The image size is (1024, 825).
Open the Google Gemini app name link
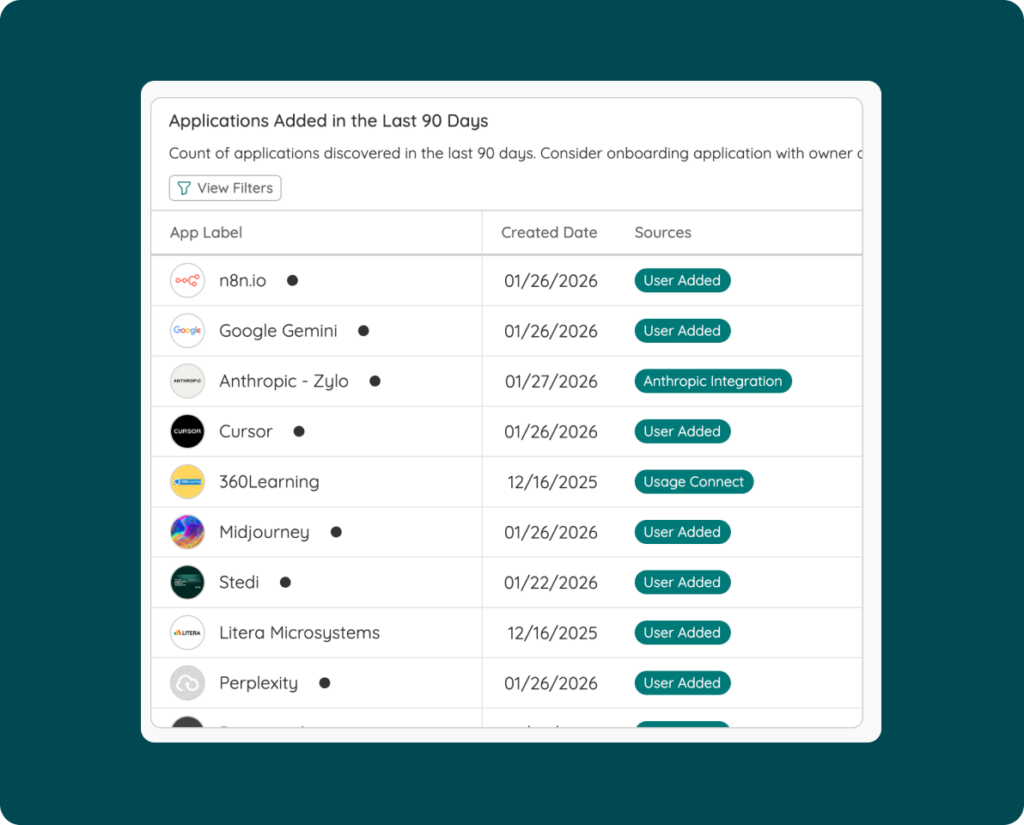click(278, 331)
